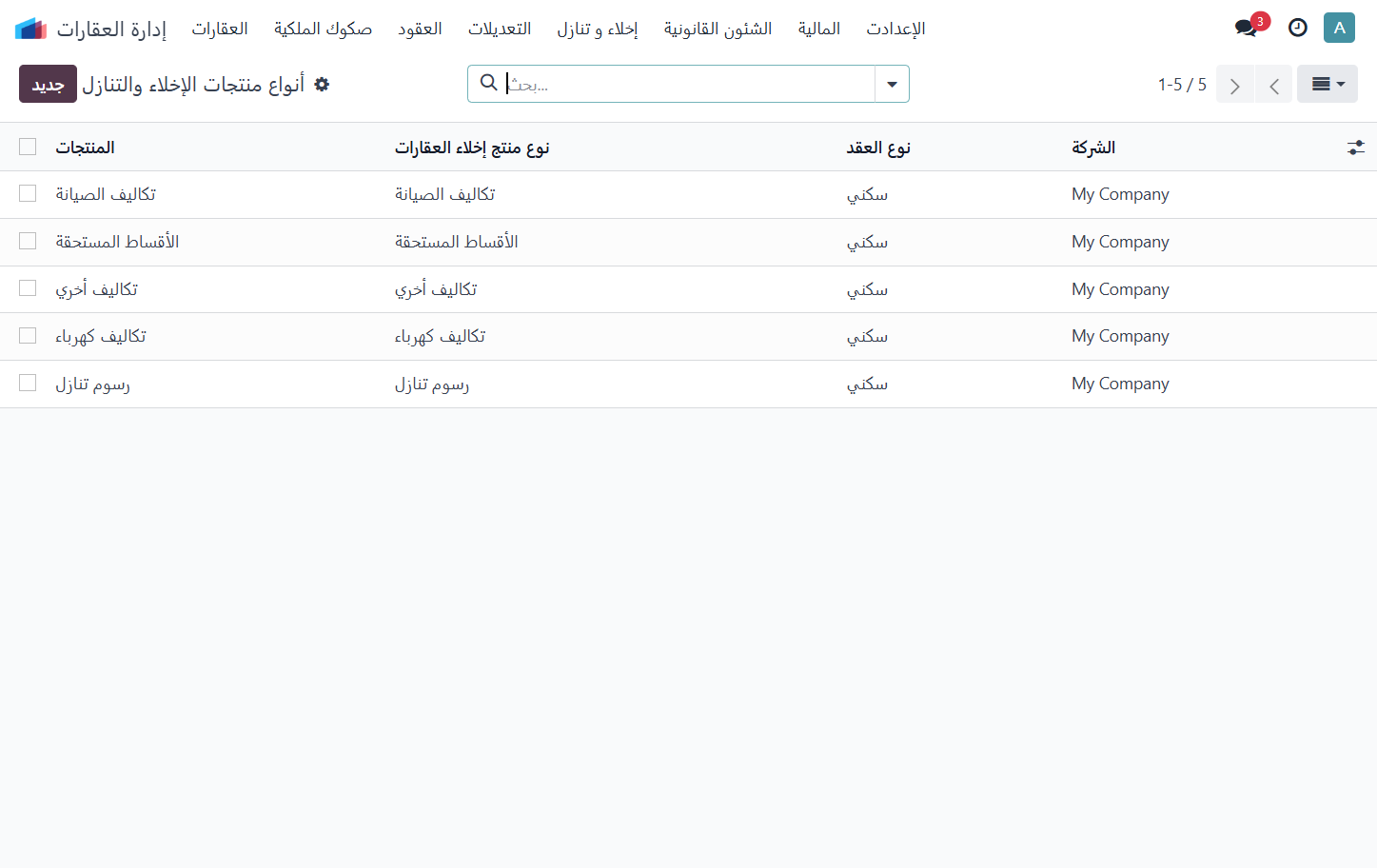Open the chat messages icon with badge 3
This screenshot has height=868, width=1377.
(1246, 28)
